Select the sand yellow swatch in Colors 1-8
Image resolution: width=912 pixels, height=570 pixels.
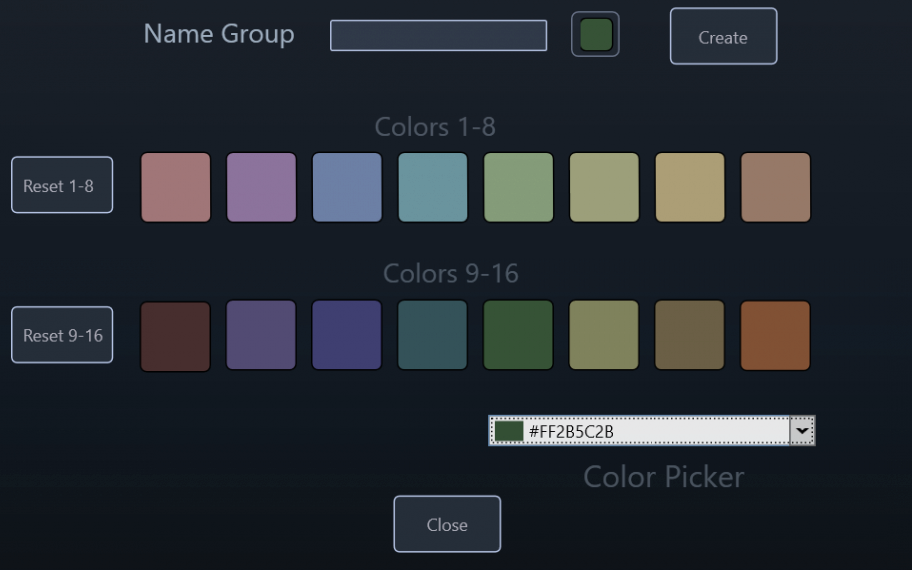click(x=690, y=187)
